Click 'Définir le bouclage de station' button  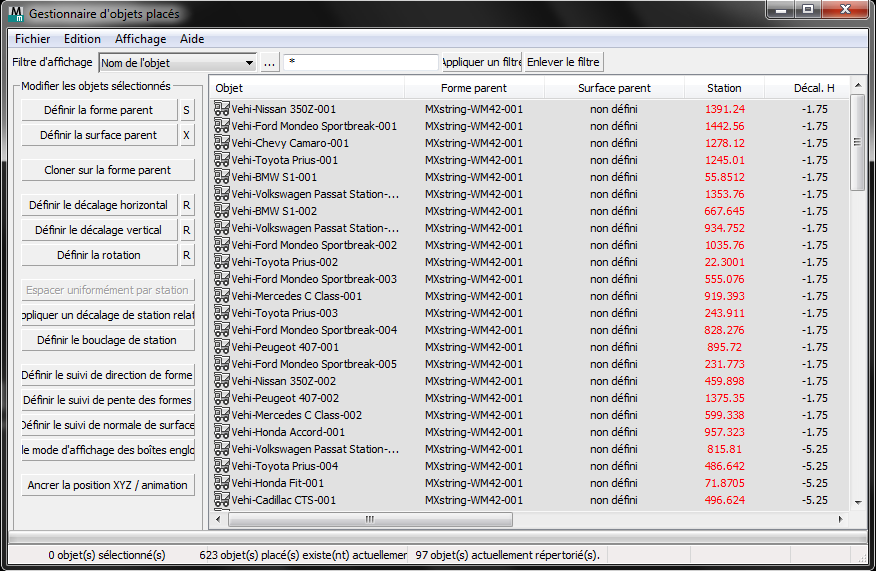click(108, 340)
